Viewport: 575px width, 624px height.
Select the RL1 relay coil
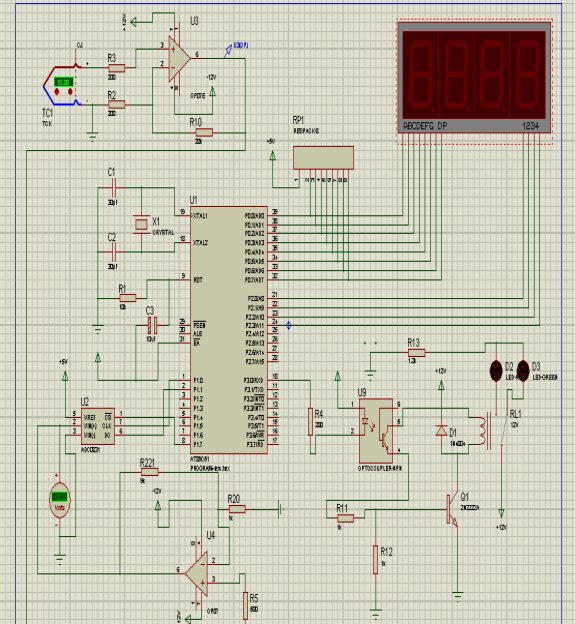click(x=483, y=431)
